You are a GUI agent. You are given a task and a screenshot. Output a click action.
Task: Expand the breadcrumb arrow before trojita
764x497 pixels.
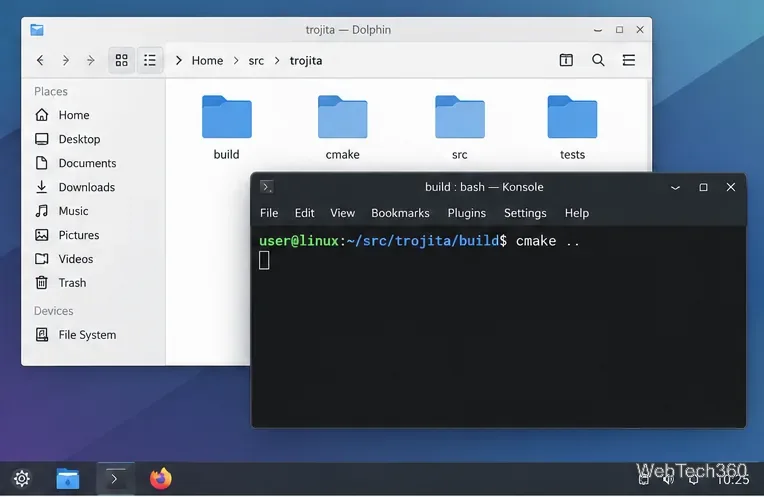(x=277, y=60)
